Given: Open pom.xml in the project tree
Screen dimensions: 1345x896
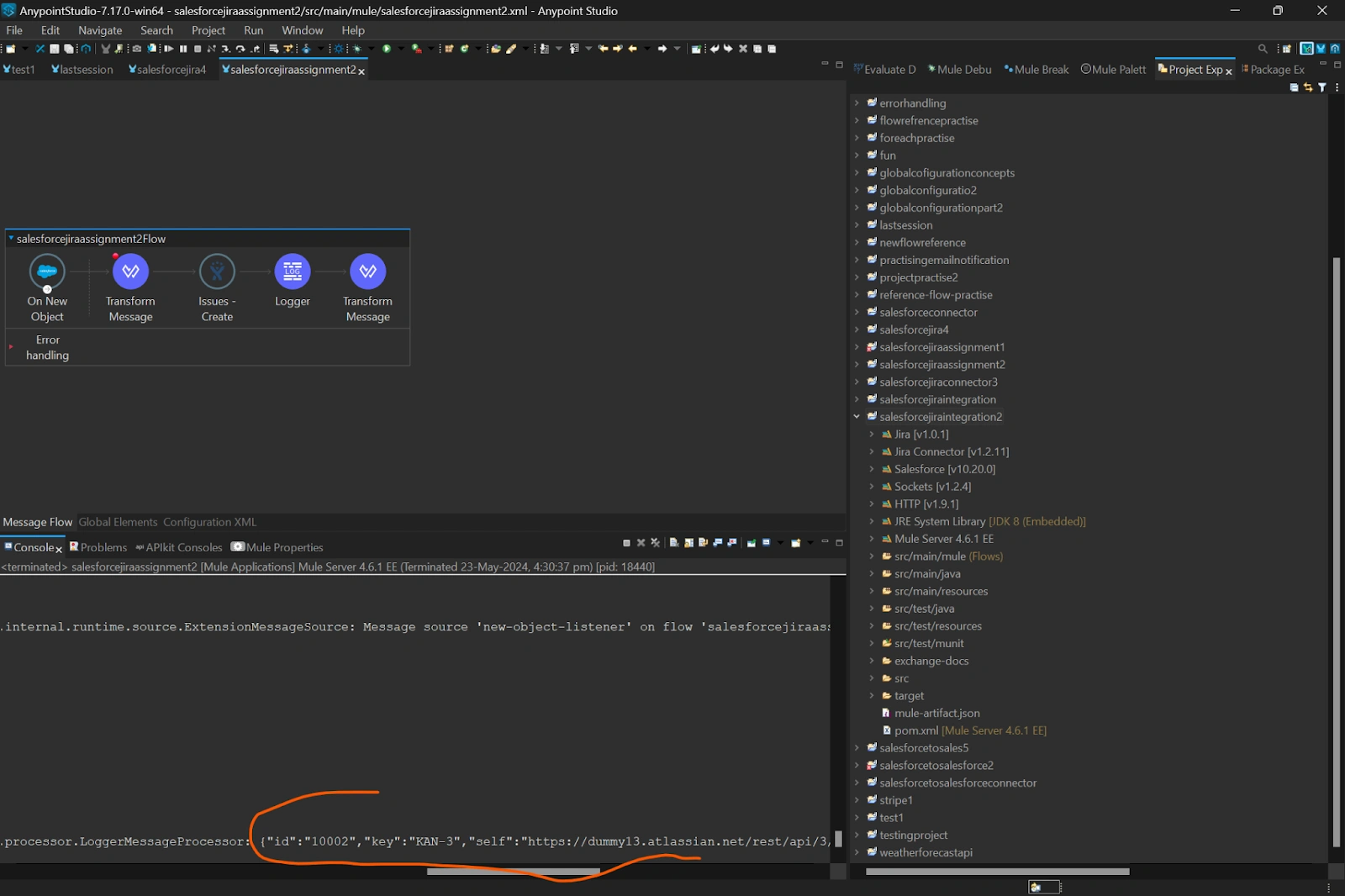Looking at the screenshot, I should pos(915,730).
